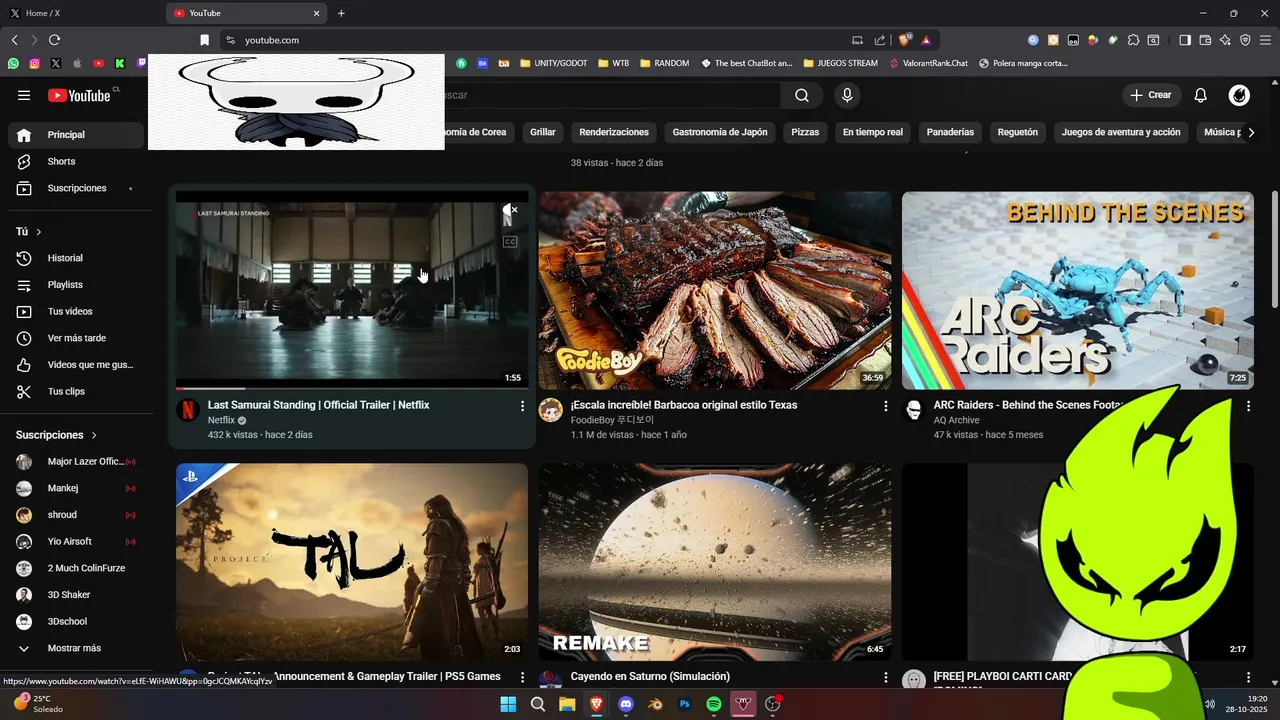Open Ver más tarde list
This screenshot has height=720, width=1280.
[x=76, y=338]
